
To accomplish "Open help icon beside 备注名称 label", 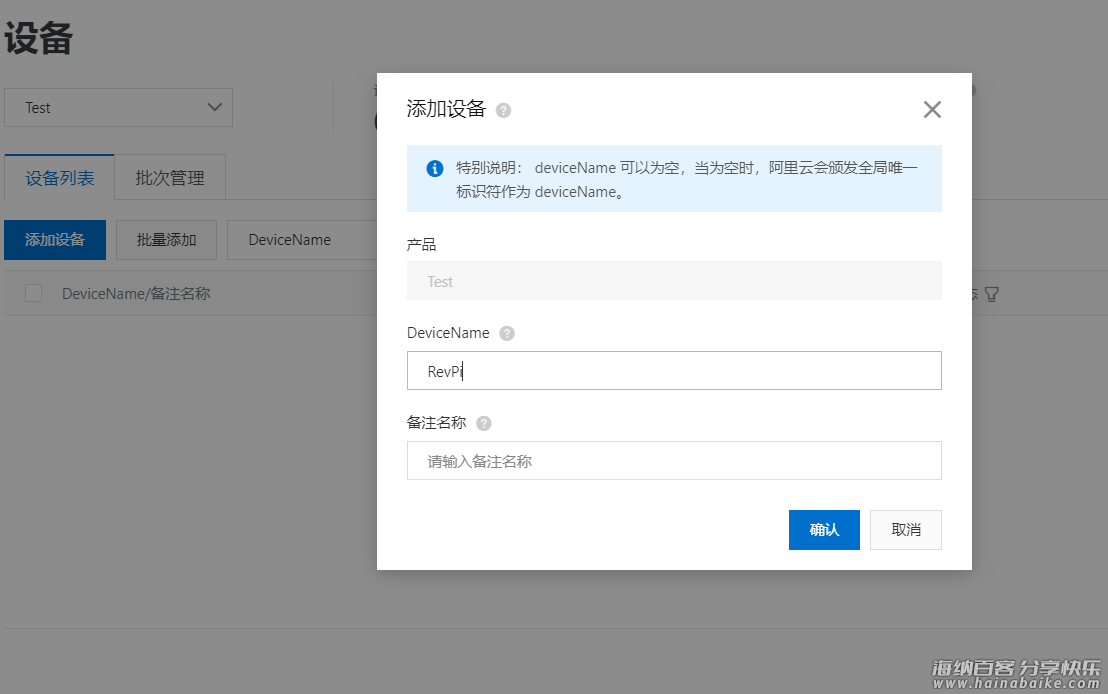I will point(483,423).
